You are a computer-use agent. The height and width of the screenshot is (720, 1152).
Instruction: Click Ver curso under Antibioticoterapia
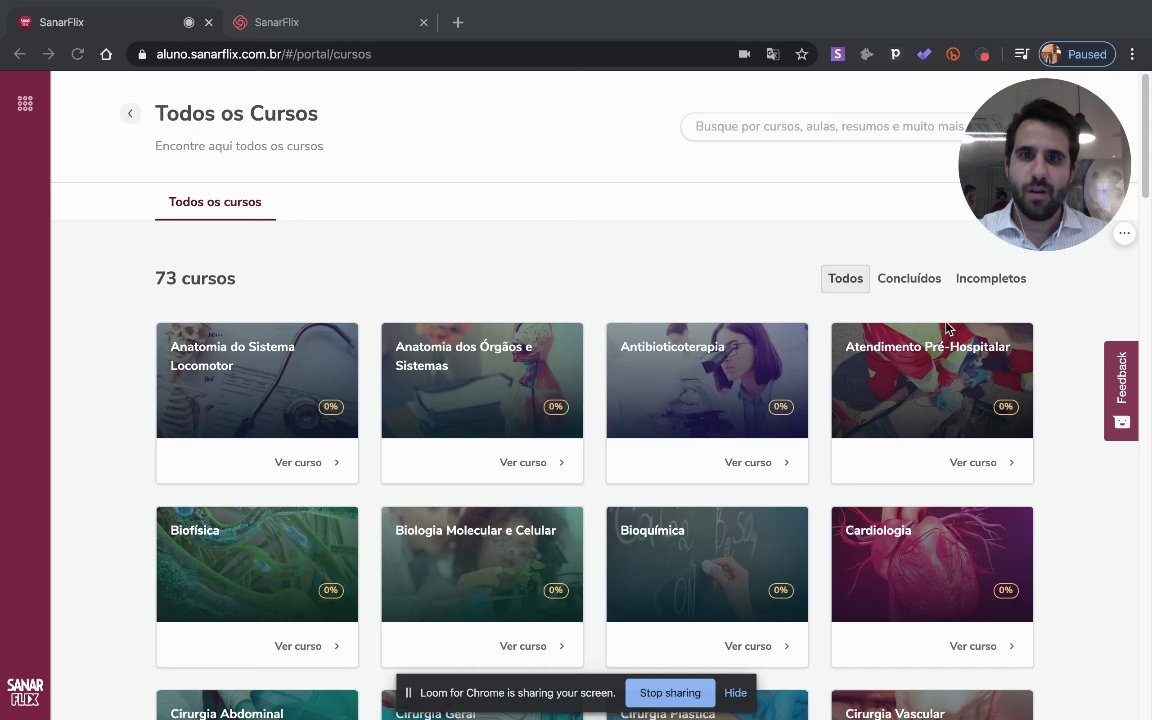757,462
